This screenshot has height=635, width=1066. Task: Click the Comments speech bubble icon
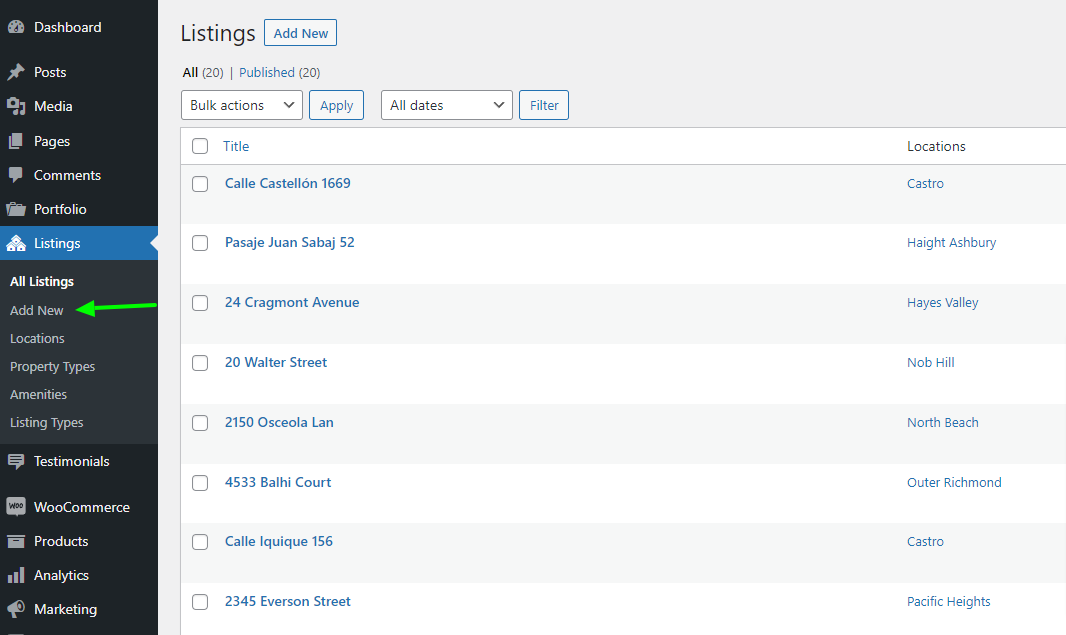click(16, 175)
